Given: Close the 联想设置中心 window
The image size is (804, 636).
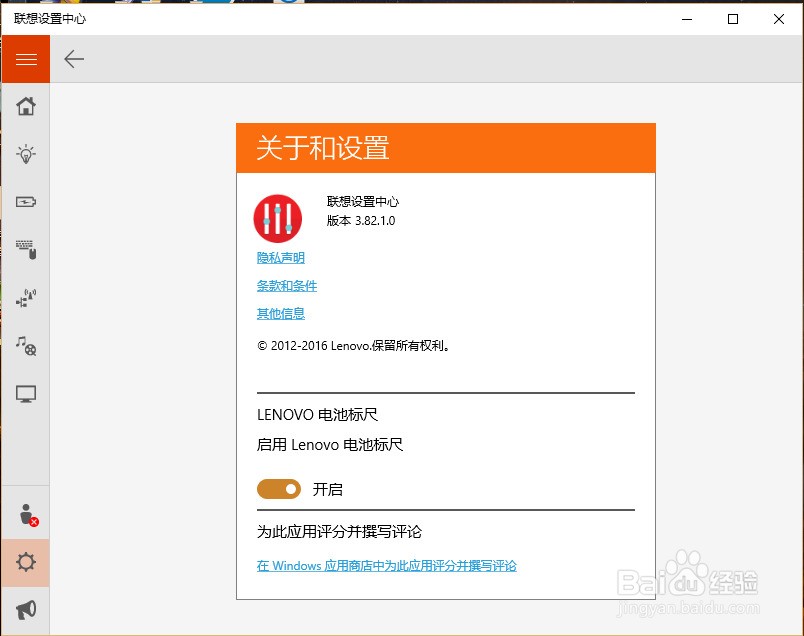Looking at the screenshot, I should [x=779, y=19].
